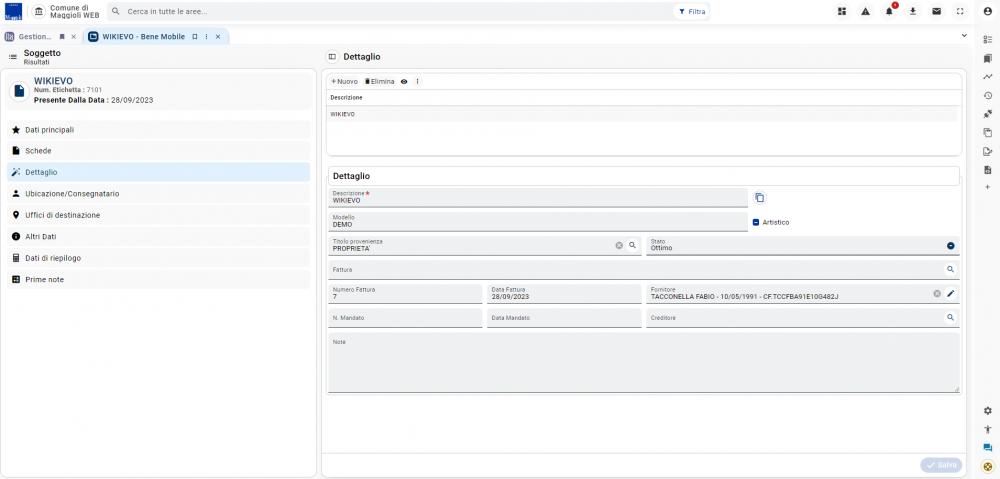Open the trend line chart icon in sidebar
1000x479 pixels.
[x=988, y=77]
